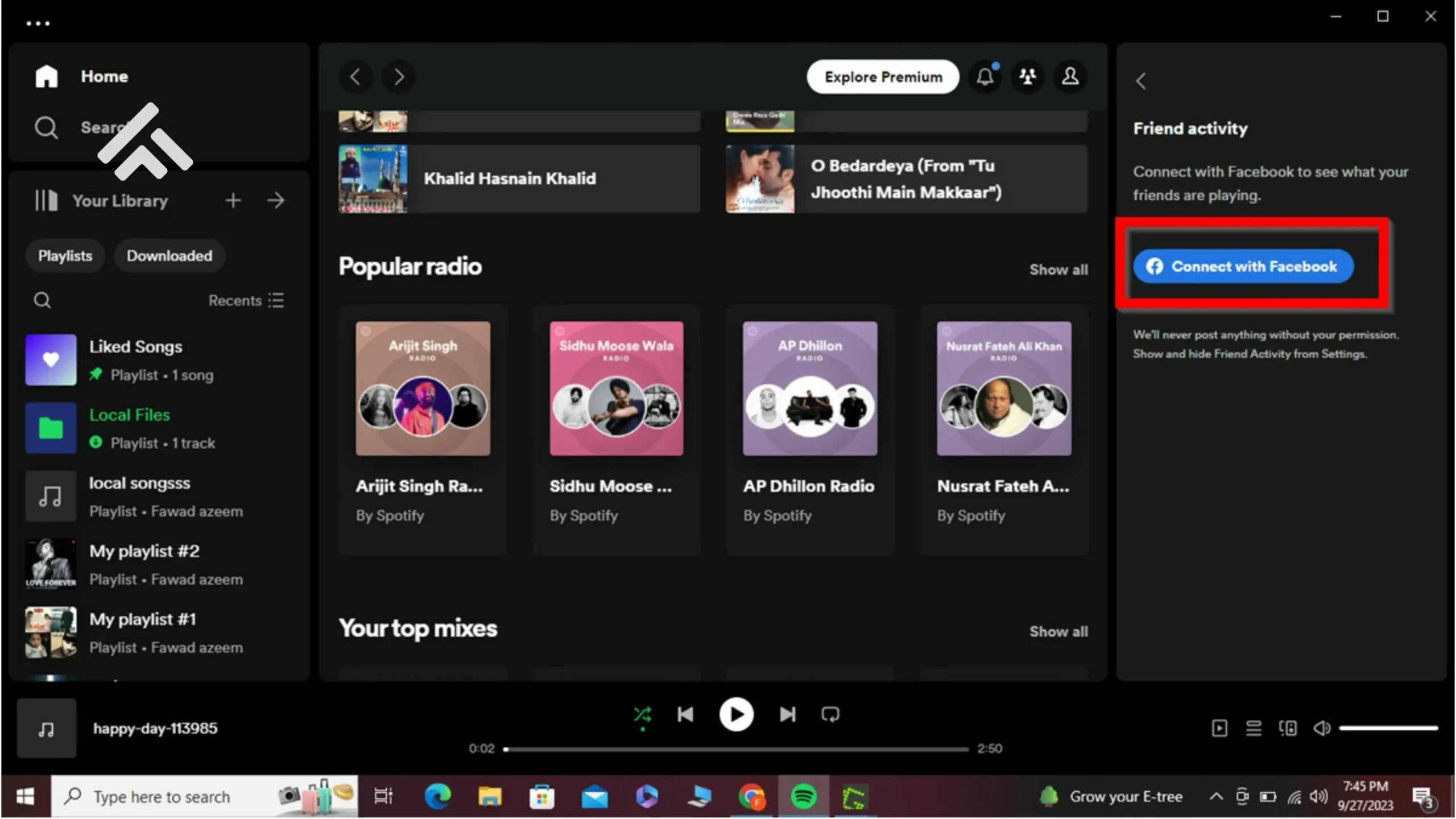This screenshot has width=1456, height=819.
Task: Select the Downloaded filter chip
Action: [169, 256]
